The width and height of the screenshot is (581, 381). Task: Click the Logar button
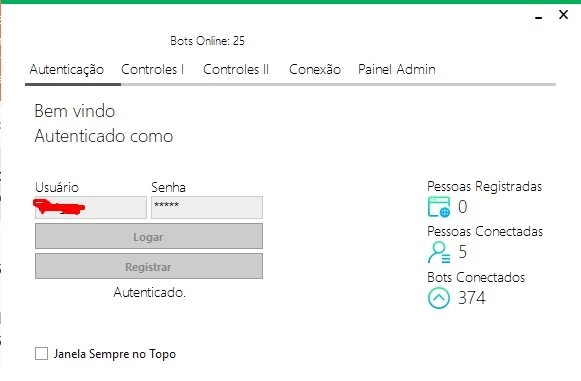149,236
